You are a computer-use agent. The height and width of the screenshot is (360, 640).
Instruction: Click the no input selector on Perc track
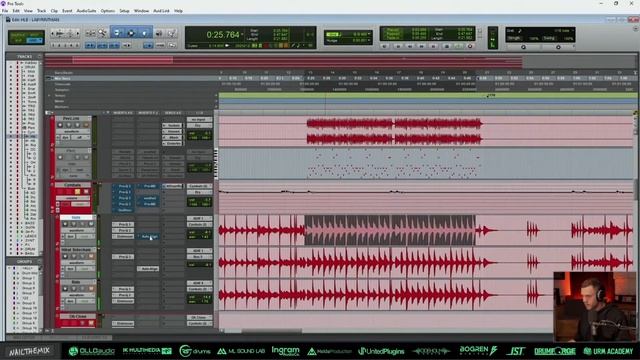click(200, 119)
